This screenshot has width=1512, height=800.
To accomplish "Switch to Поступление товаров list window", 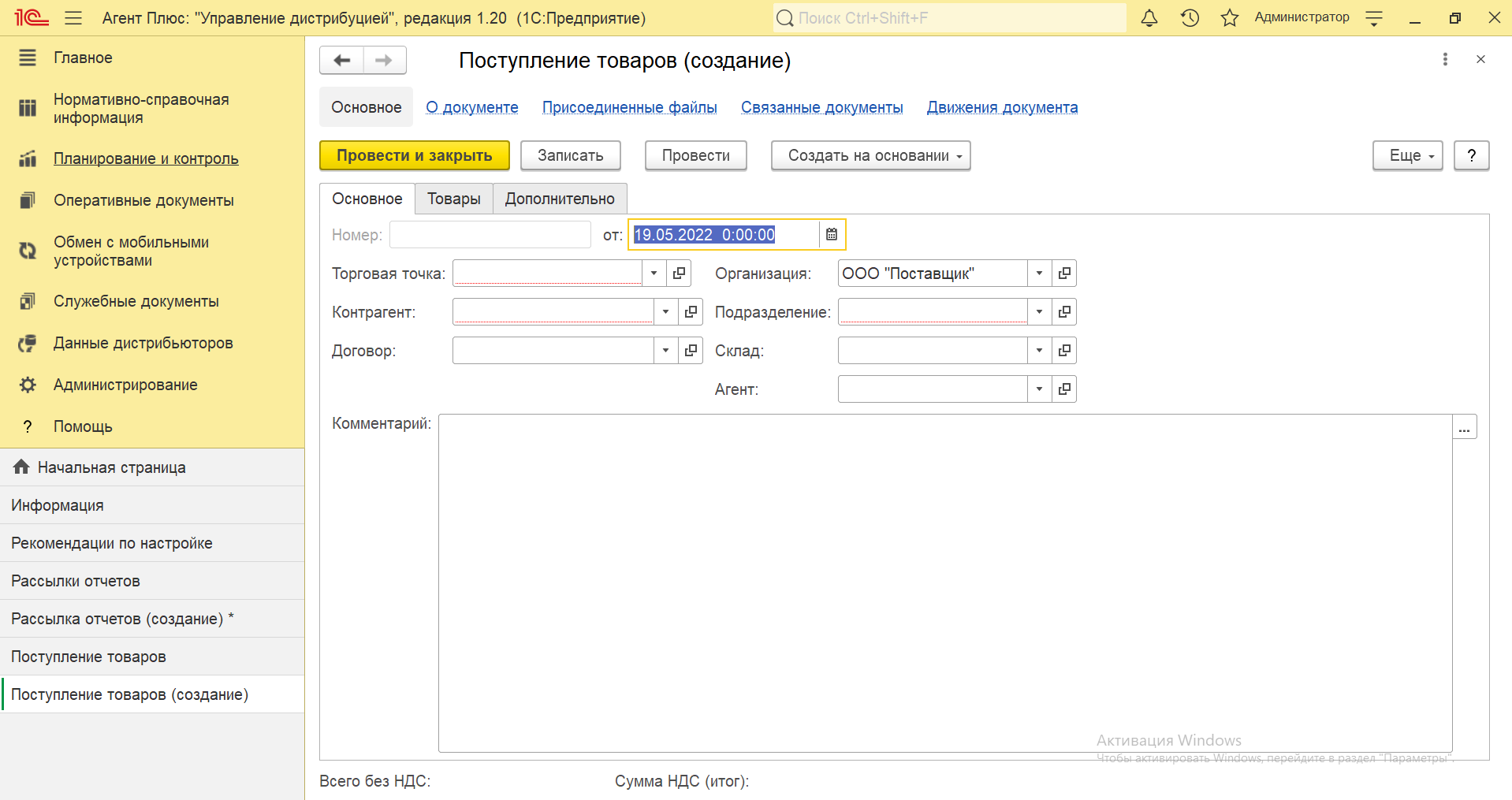I will coord(152,657).
